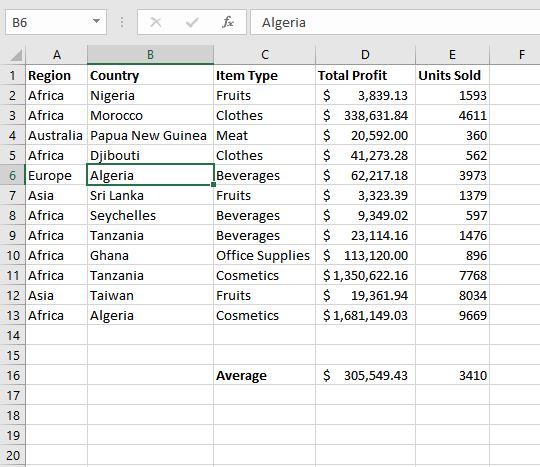Select the Djibouti cell
The height and width of the screenshot is (467, 540).
point(150,155)
